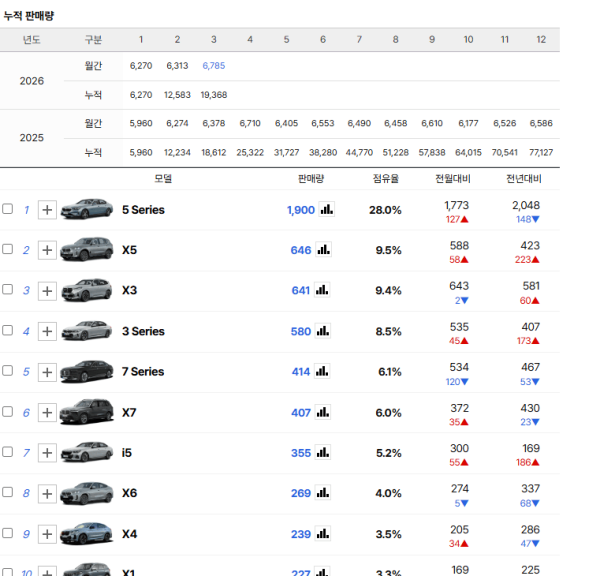Click the i5 car thumbnail image
The width and height of the screenshot is (600, 576).
click(87, 453)
